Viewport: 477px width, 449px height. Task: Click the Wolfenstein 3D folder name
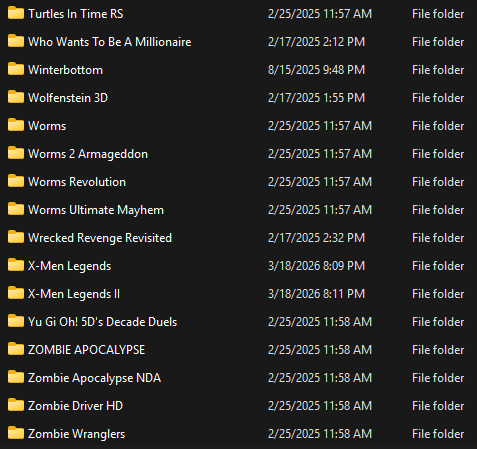(x=68, y=98)
